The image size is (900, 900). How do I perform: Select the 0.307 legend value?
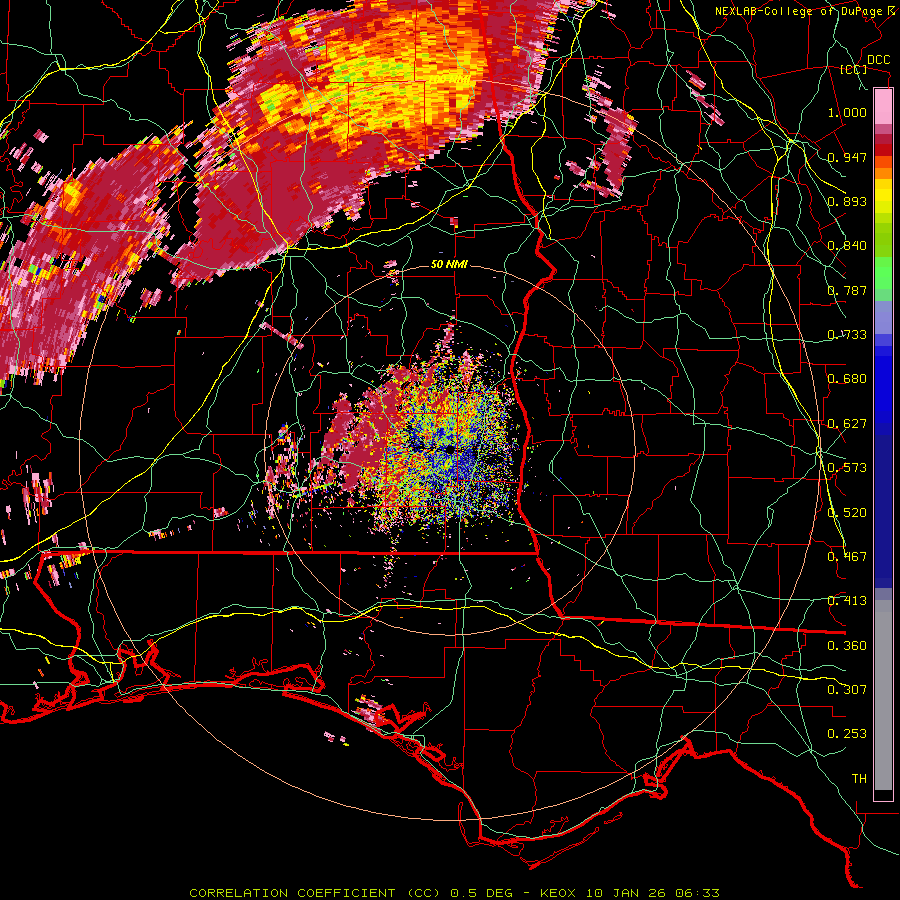(x=847, y=690)
